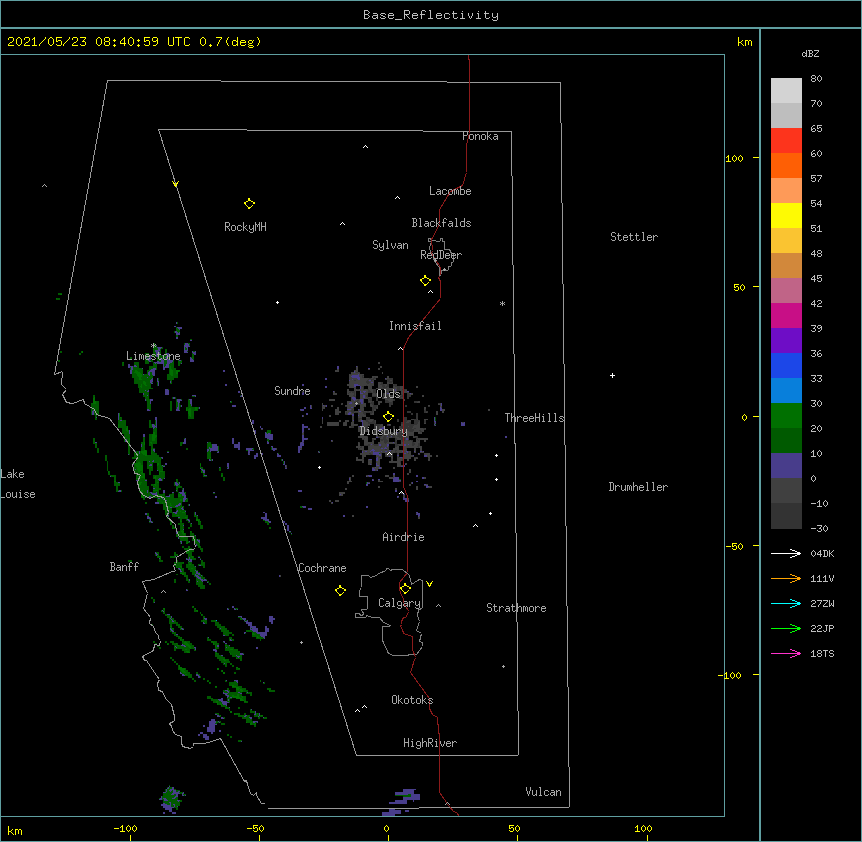Select the Airdrie label
Image resolution: width=862 pixels, height=842 pixels.
tap(404, 537)
